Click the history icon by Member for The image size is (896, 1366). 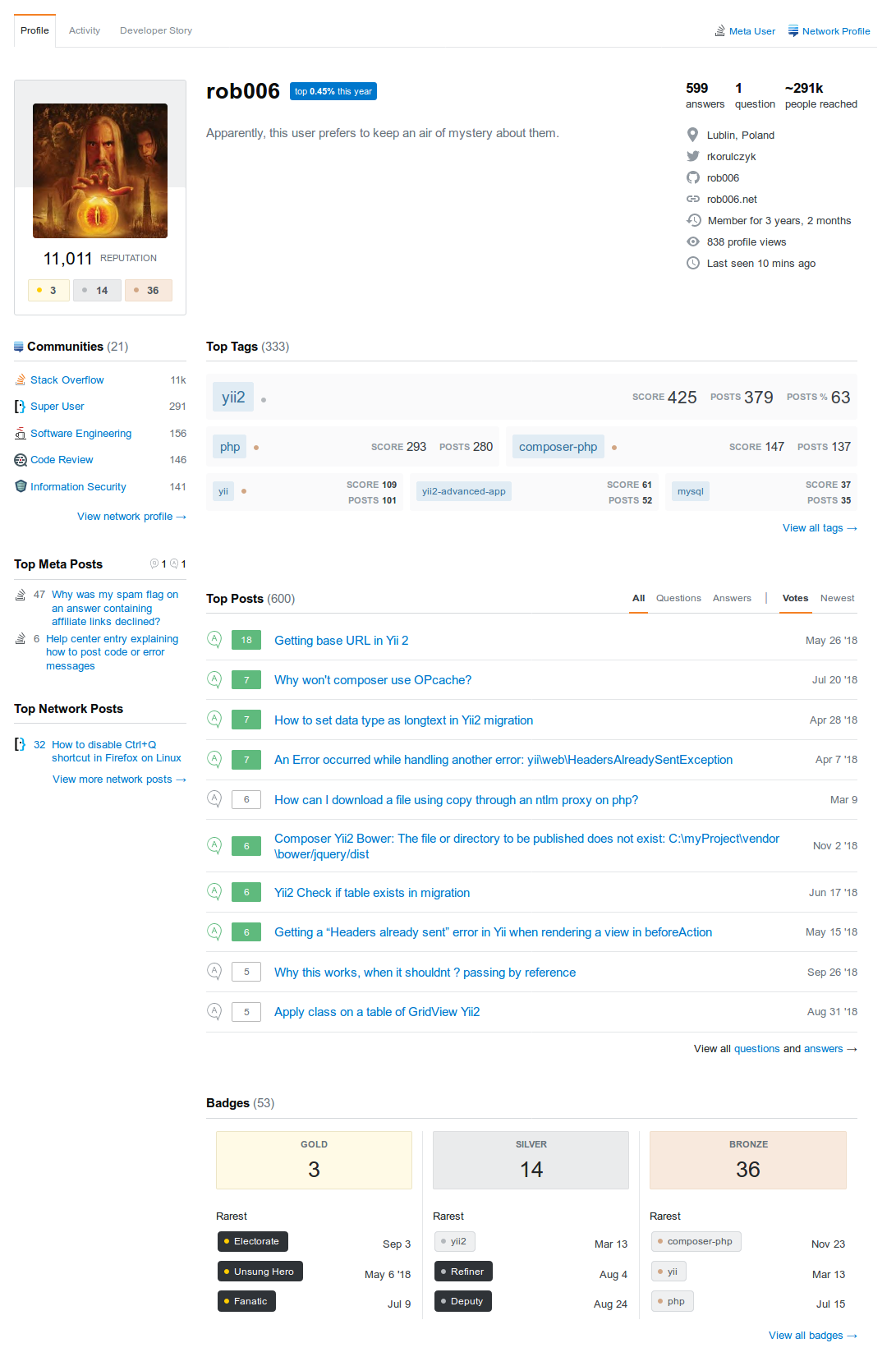click(694, 220)
